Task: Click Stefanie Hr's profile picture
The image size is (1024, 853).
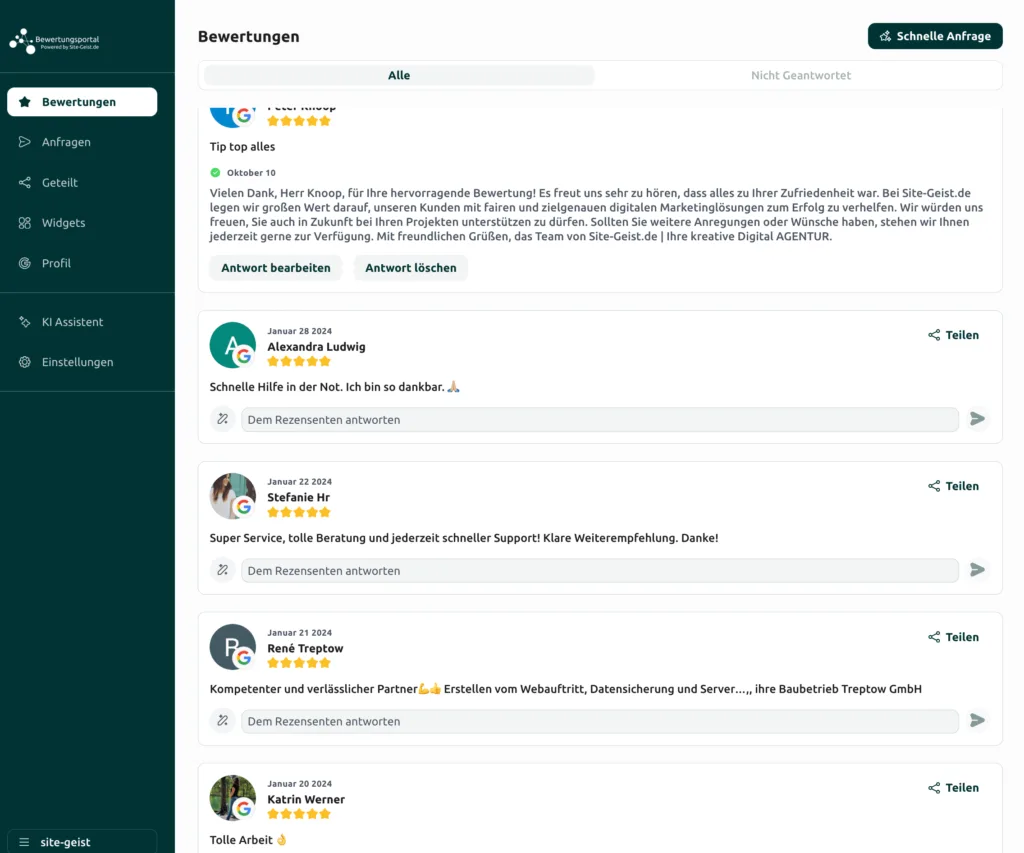Action: [x=232, y=496]
